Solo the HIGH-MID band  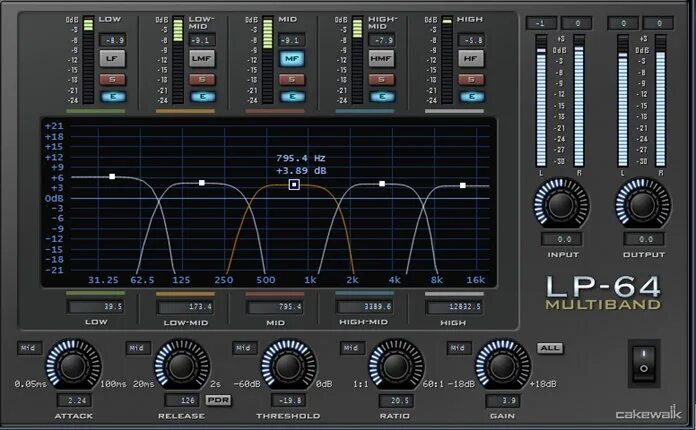pos(382,79)
